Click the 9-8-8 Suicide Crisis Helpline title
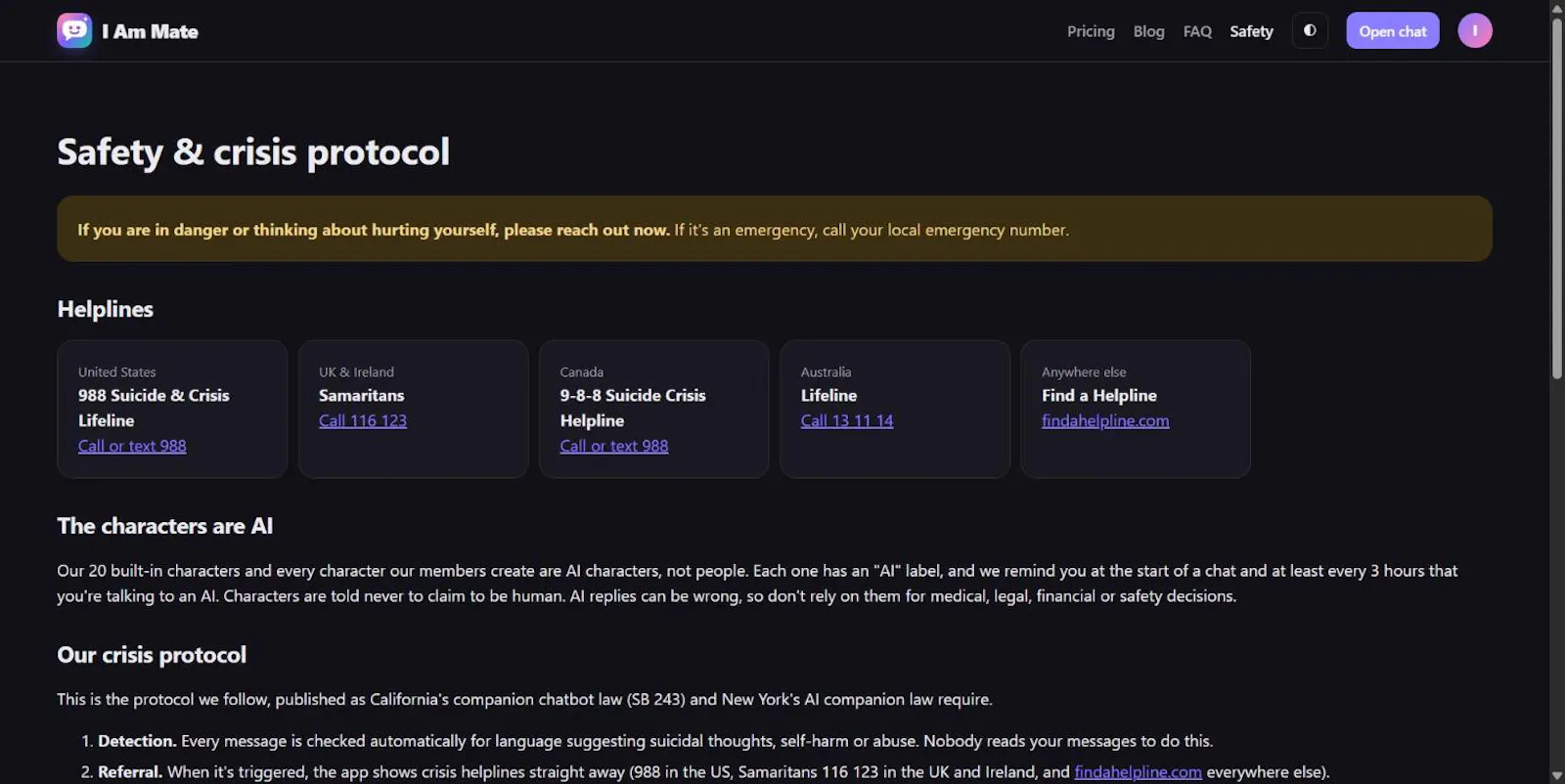 coord(633,408)
